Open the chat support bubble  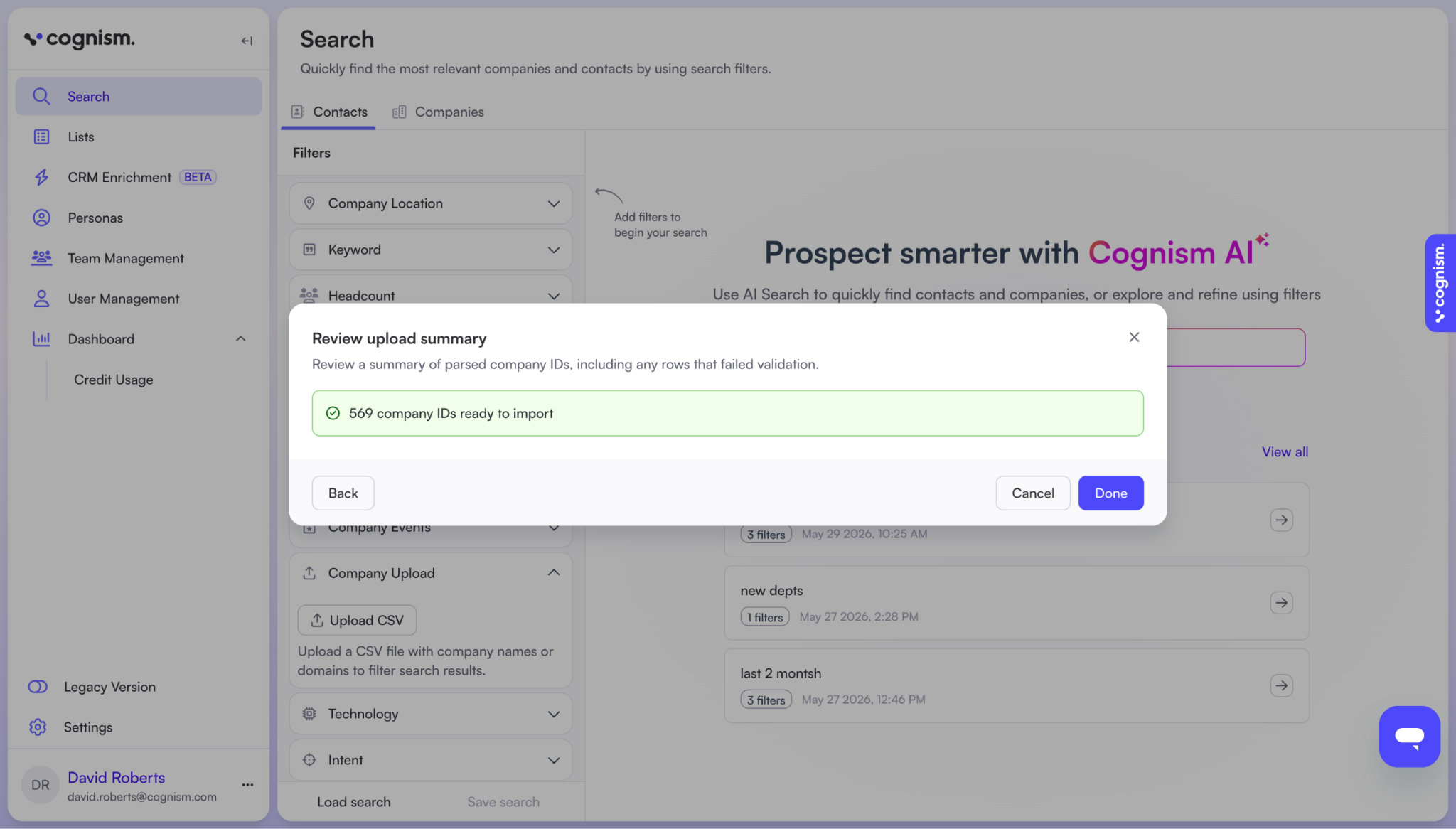tap(1409, 736)
